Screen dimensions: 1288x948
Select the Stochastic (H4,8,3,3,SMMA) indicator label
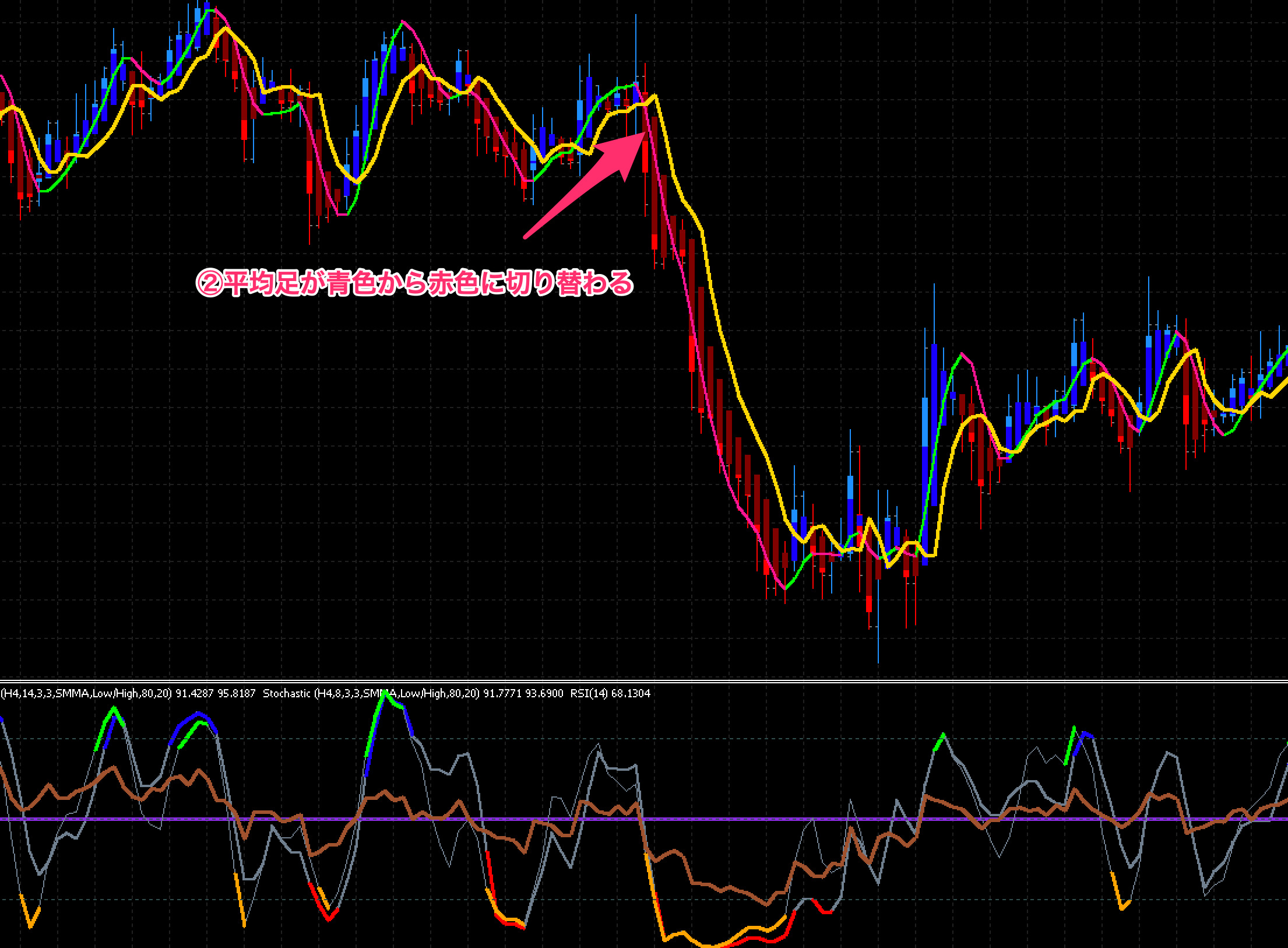tap(413, 693)
